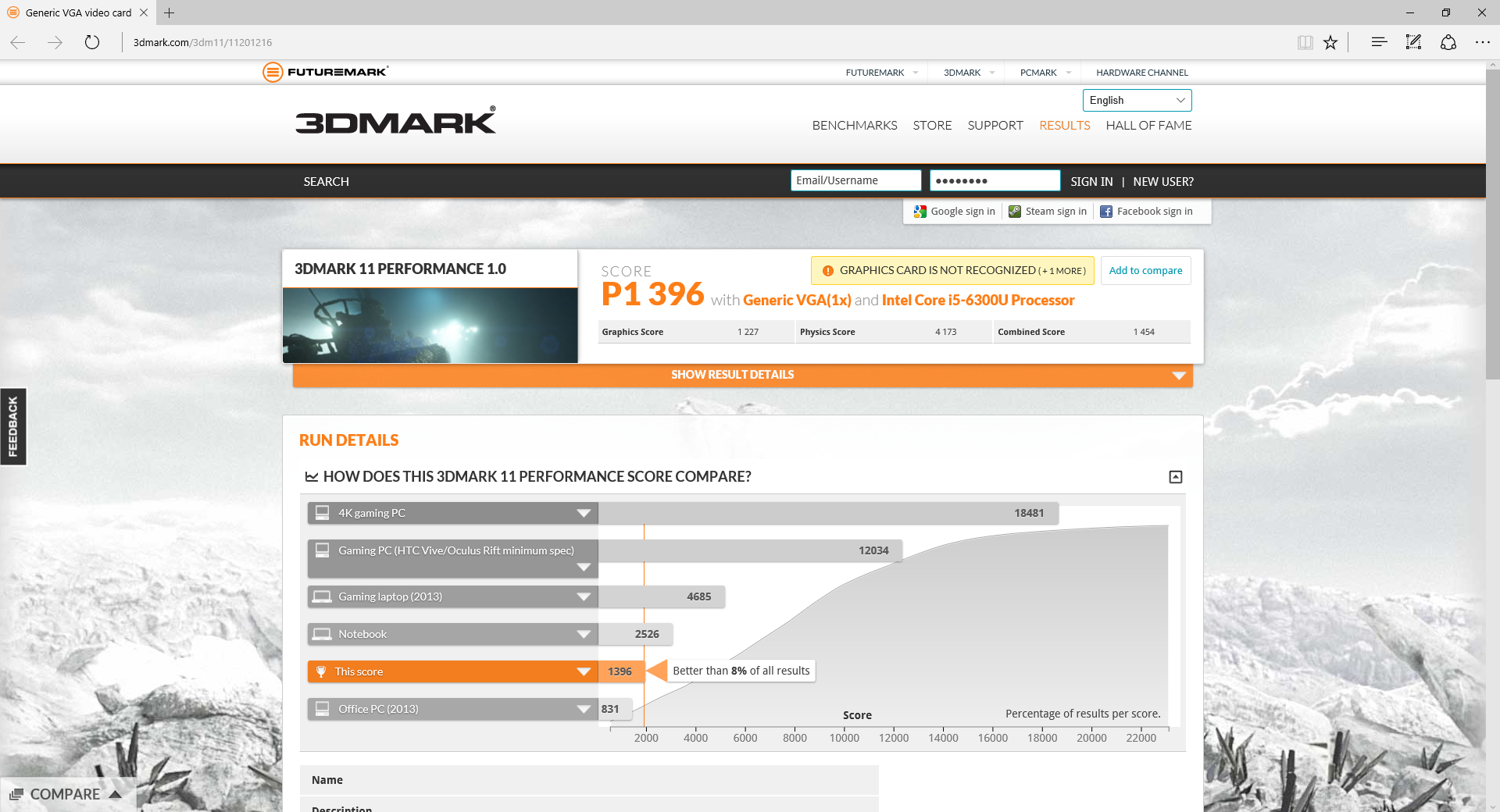The width and height of the screenshot is (1500, 812).
Task: Click Add to compare button
Action: [x=1145, y=271]
